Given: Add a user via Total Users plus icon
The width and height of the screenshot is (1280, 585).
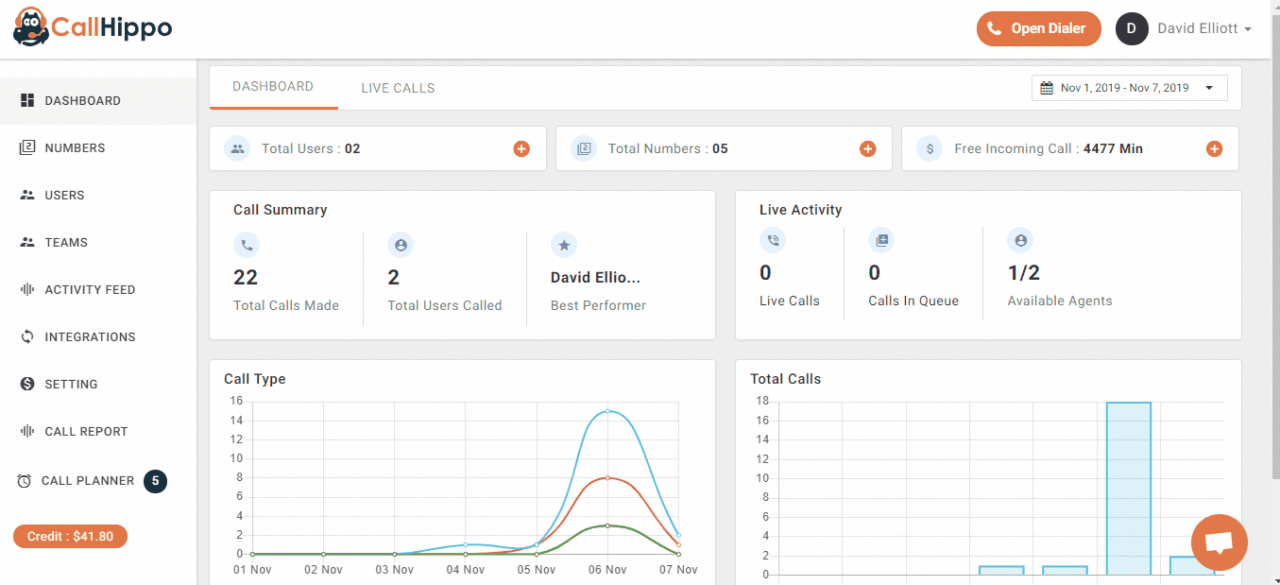Looking at the screenshot, I should 521,149.
